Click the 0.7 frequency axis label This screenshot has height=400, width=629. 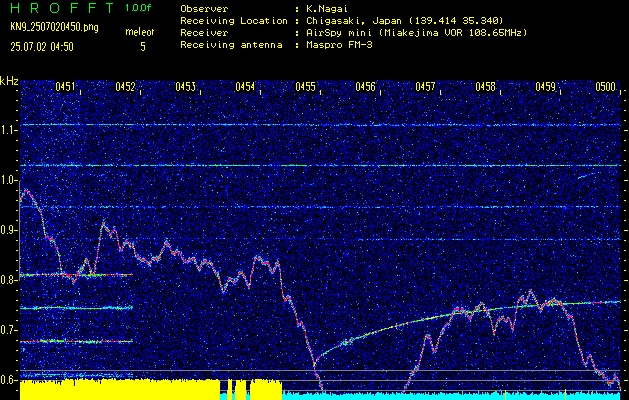coord(8,330)
